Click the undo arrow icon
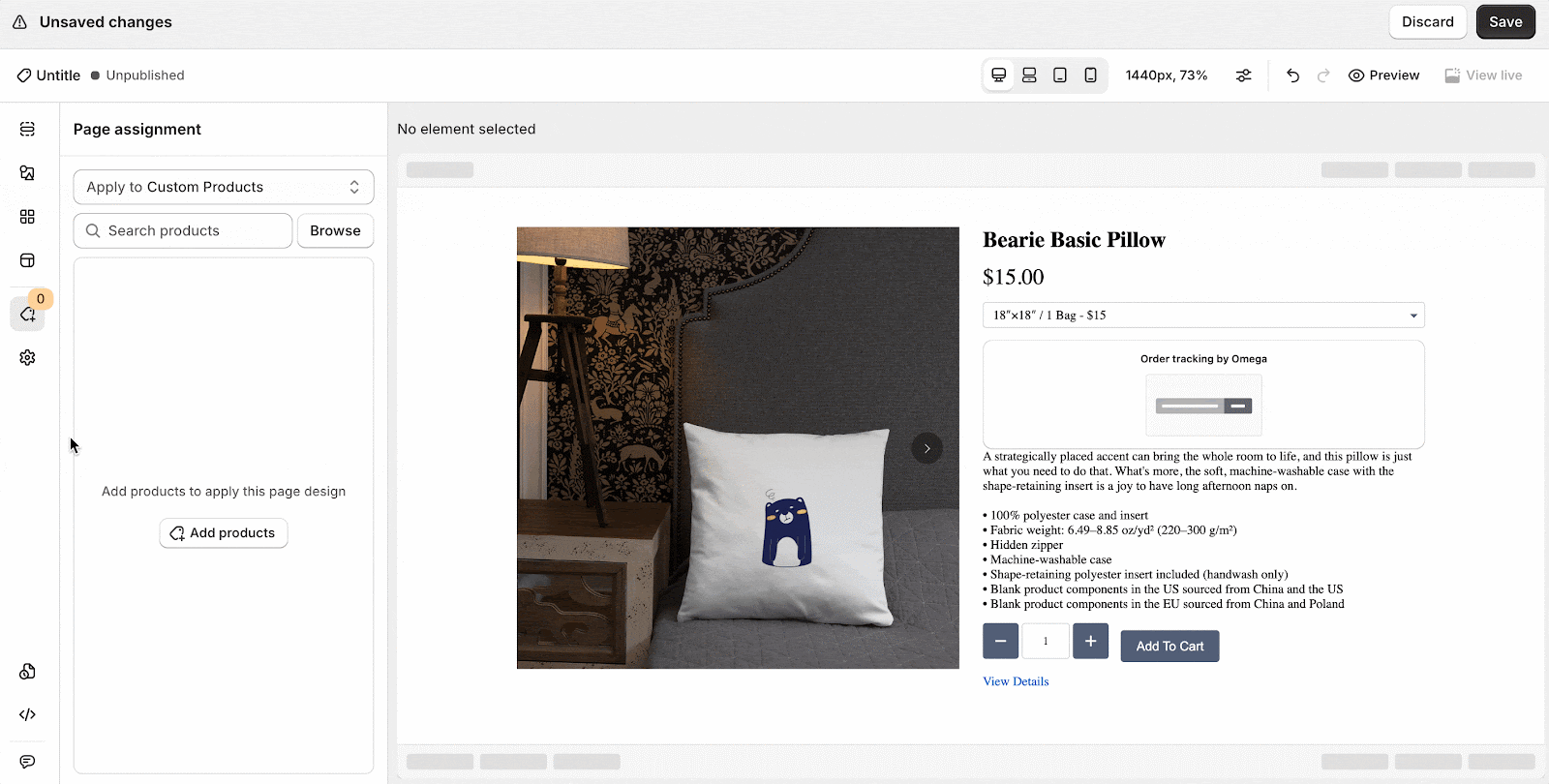The image size is (1549, 784). 1292,75
